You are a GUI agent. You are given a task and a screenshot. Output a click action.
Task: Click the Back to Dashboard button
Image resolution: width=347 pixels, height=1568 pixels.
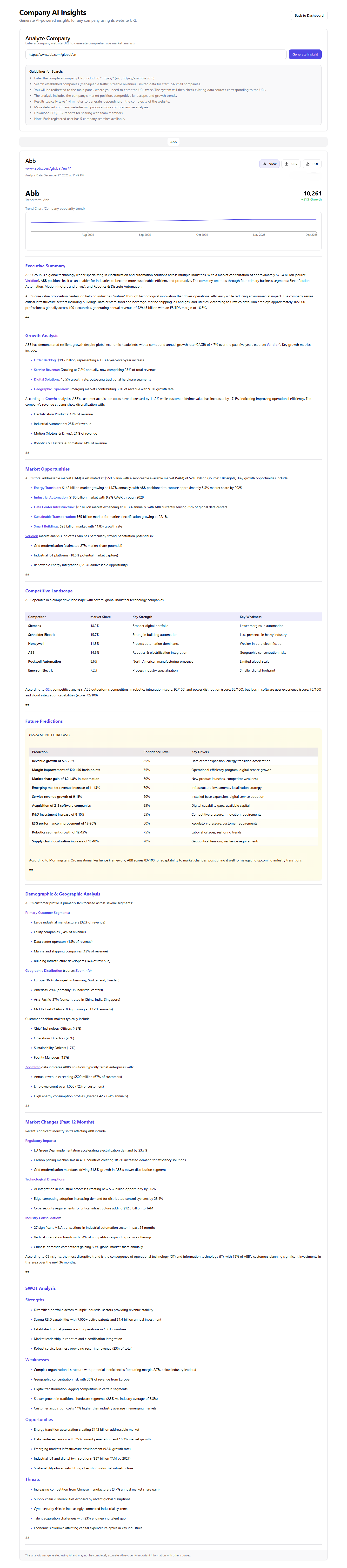click(309, 16)
